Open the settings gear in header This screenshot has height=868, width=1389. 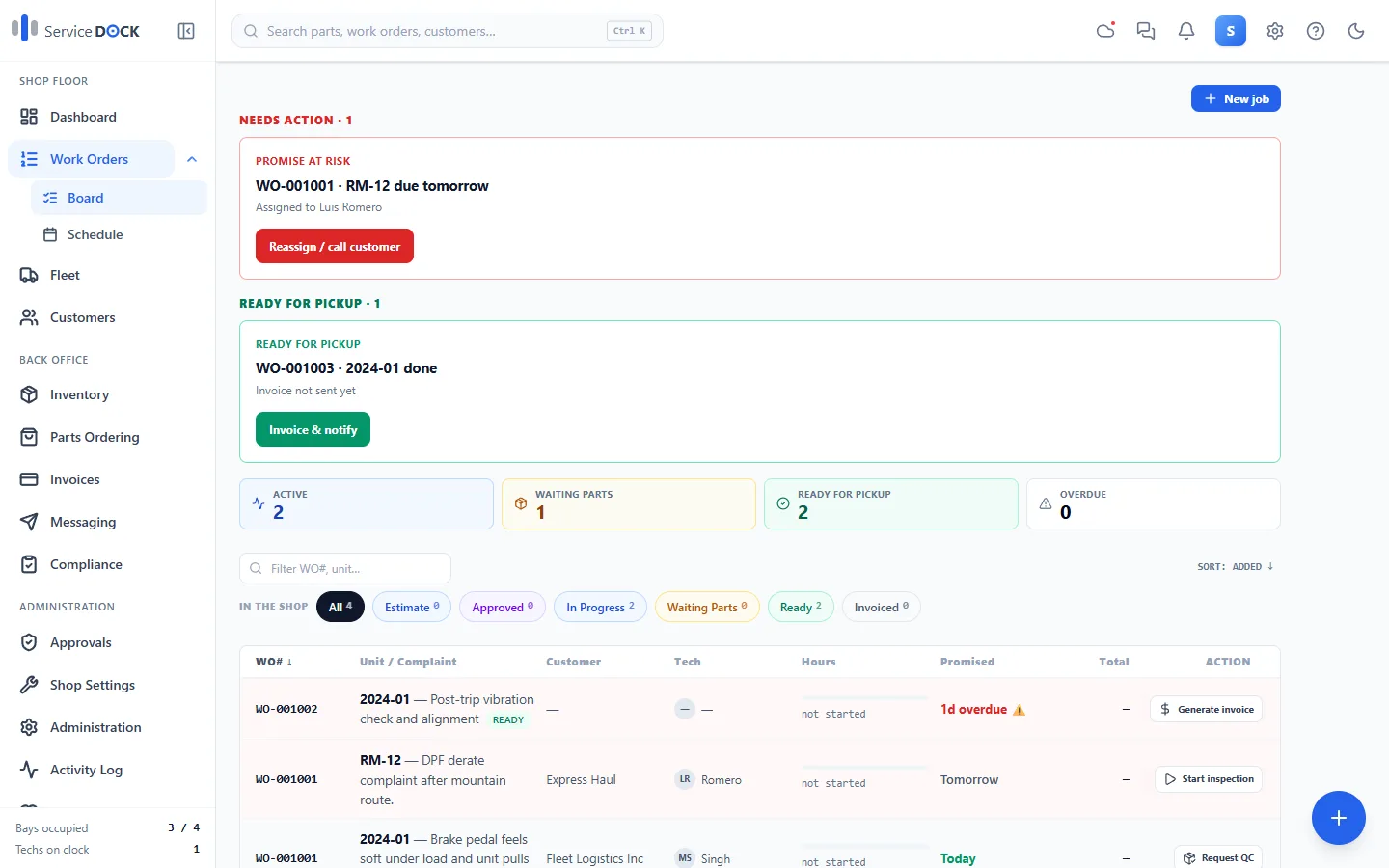pos(1275,31)
